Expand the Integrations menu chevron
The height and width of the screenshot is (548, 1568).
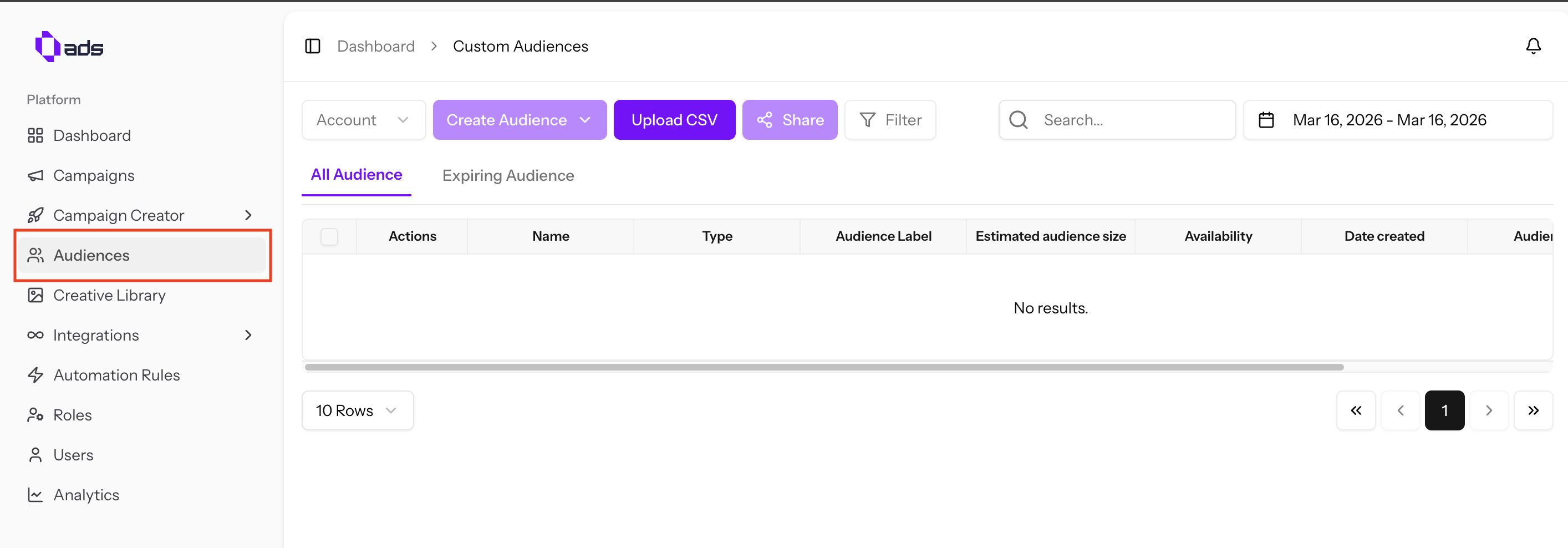tap(248, 335)
